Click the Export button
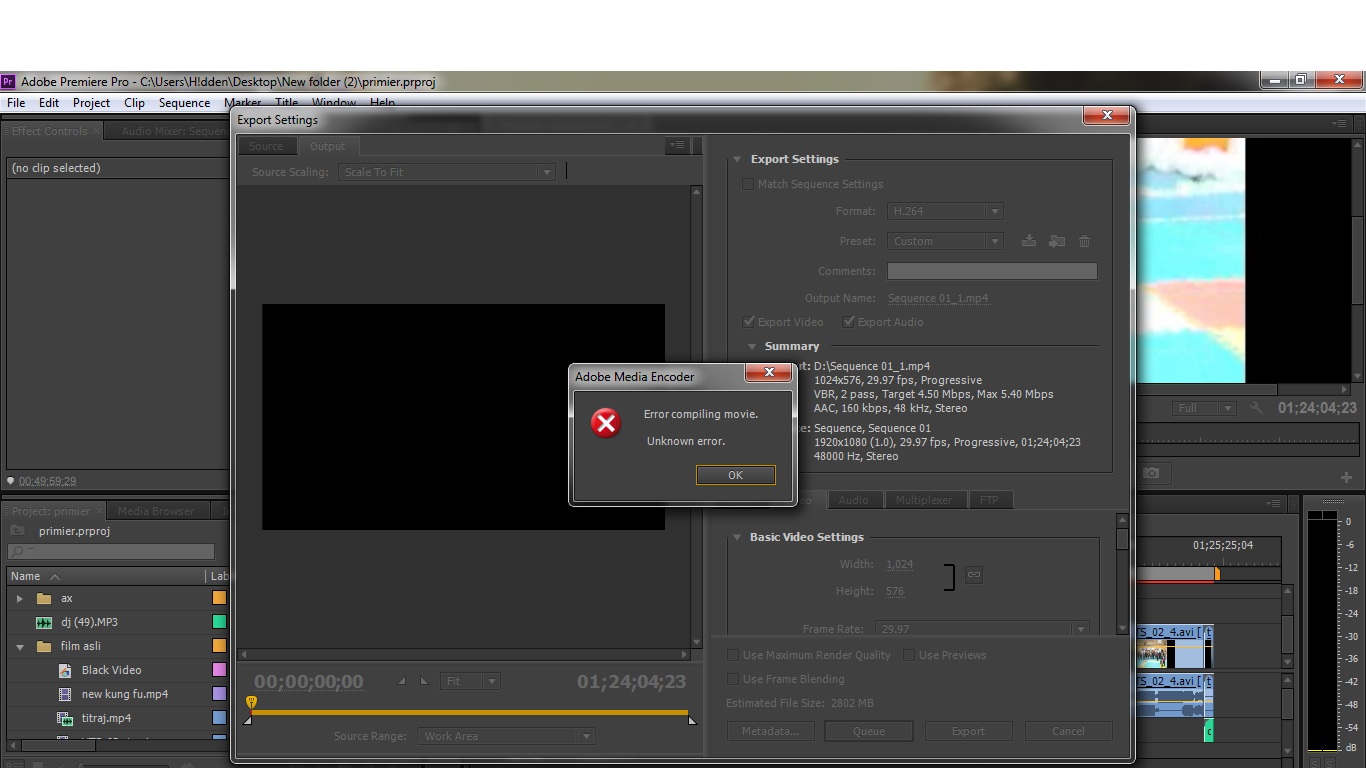Viewport: 1366px width, 768px height. point(968,731)
